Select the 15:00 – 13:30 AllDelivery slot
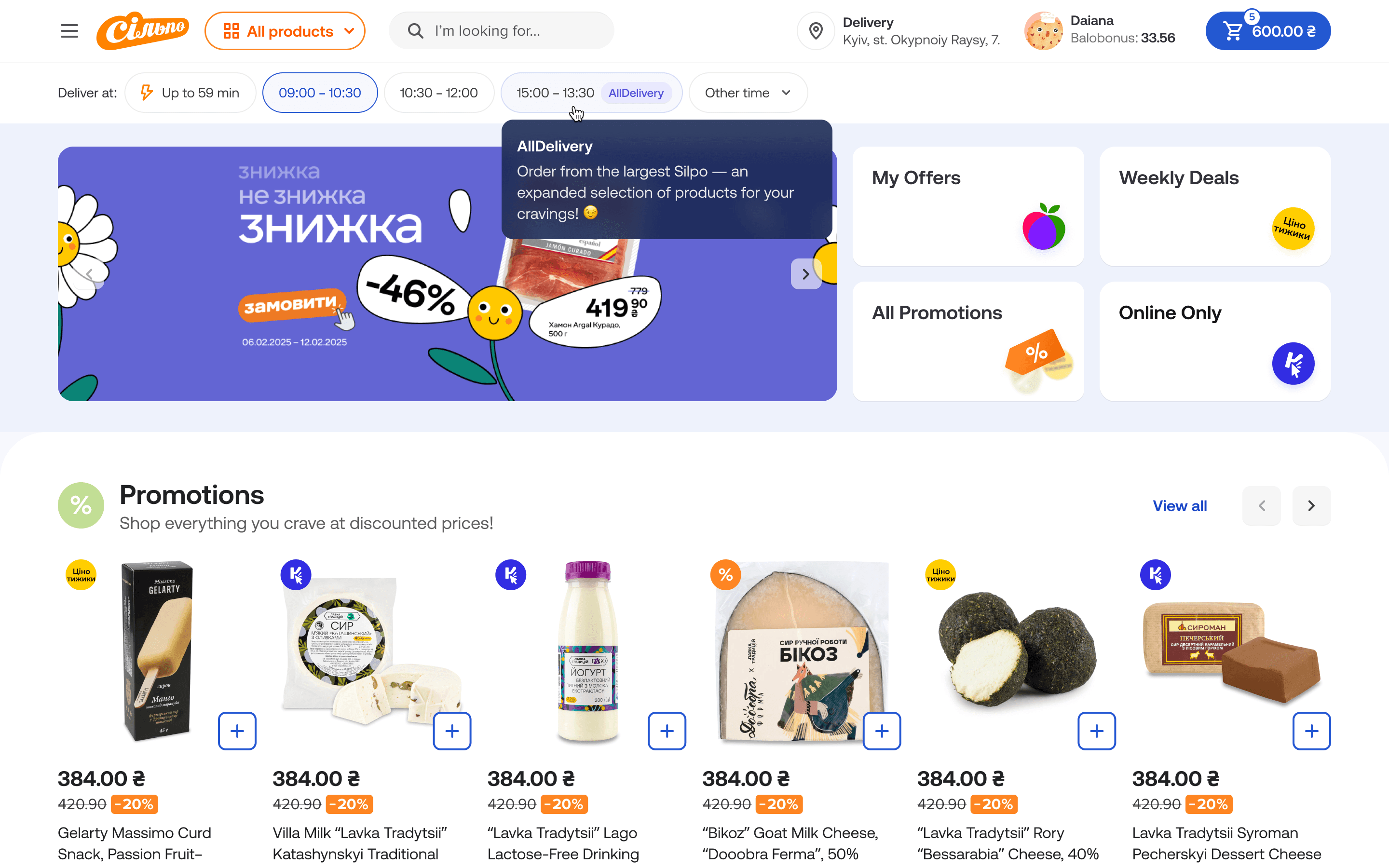This screenshot has width=1389, height=868. point(591,93)
